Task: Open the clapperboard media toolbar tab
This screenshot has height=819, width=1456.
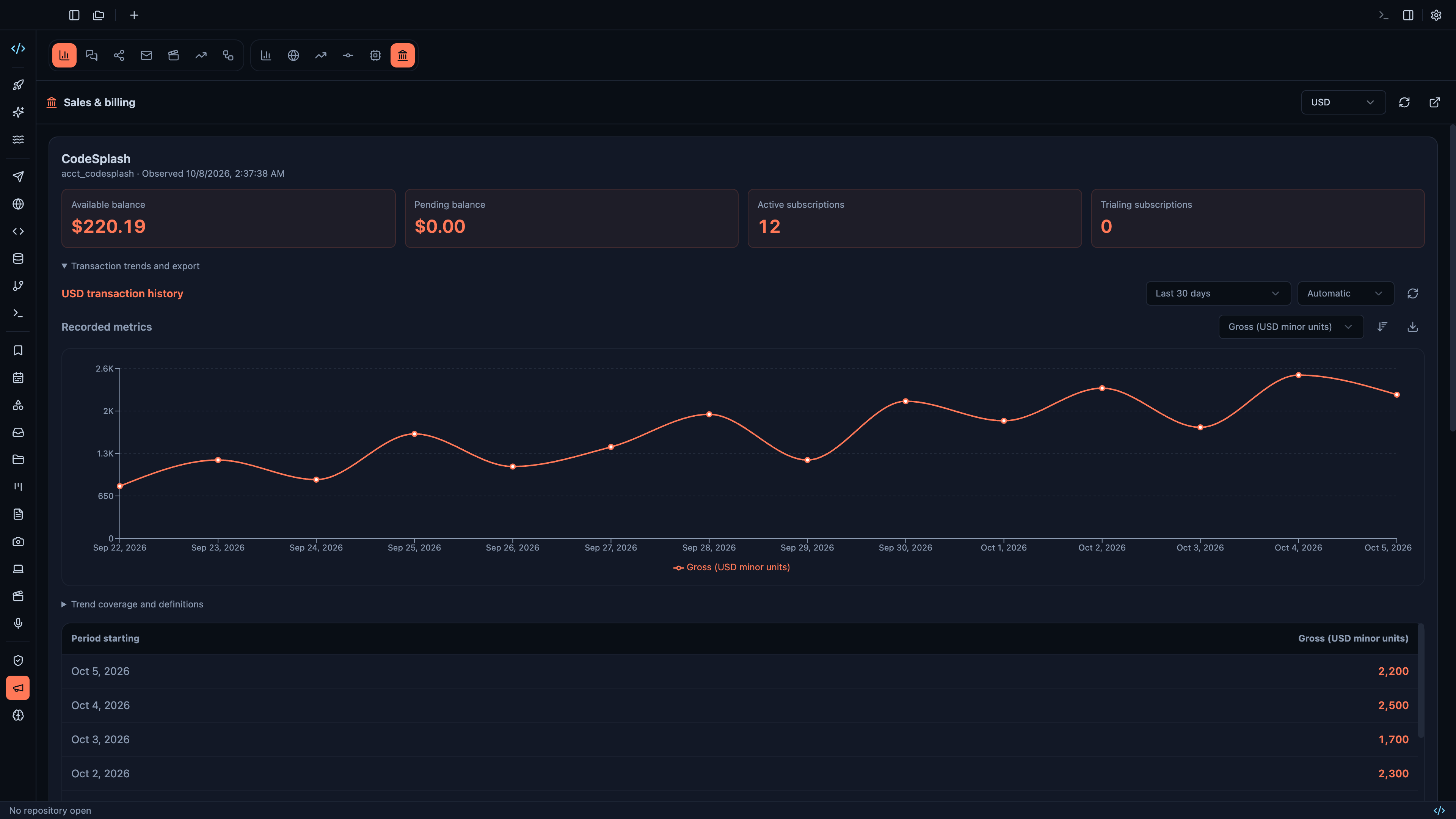Action: coord(174,55)
